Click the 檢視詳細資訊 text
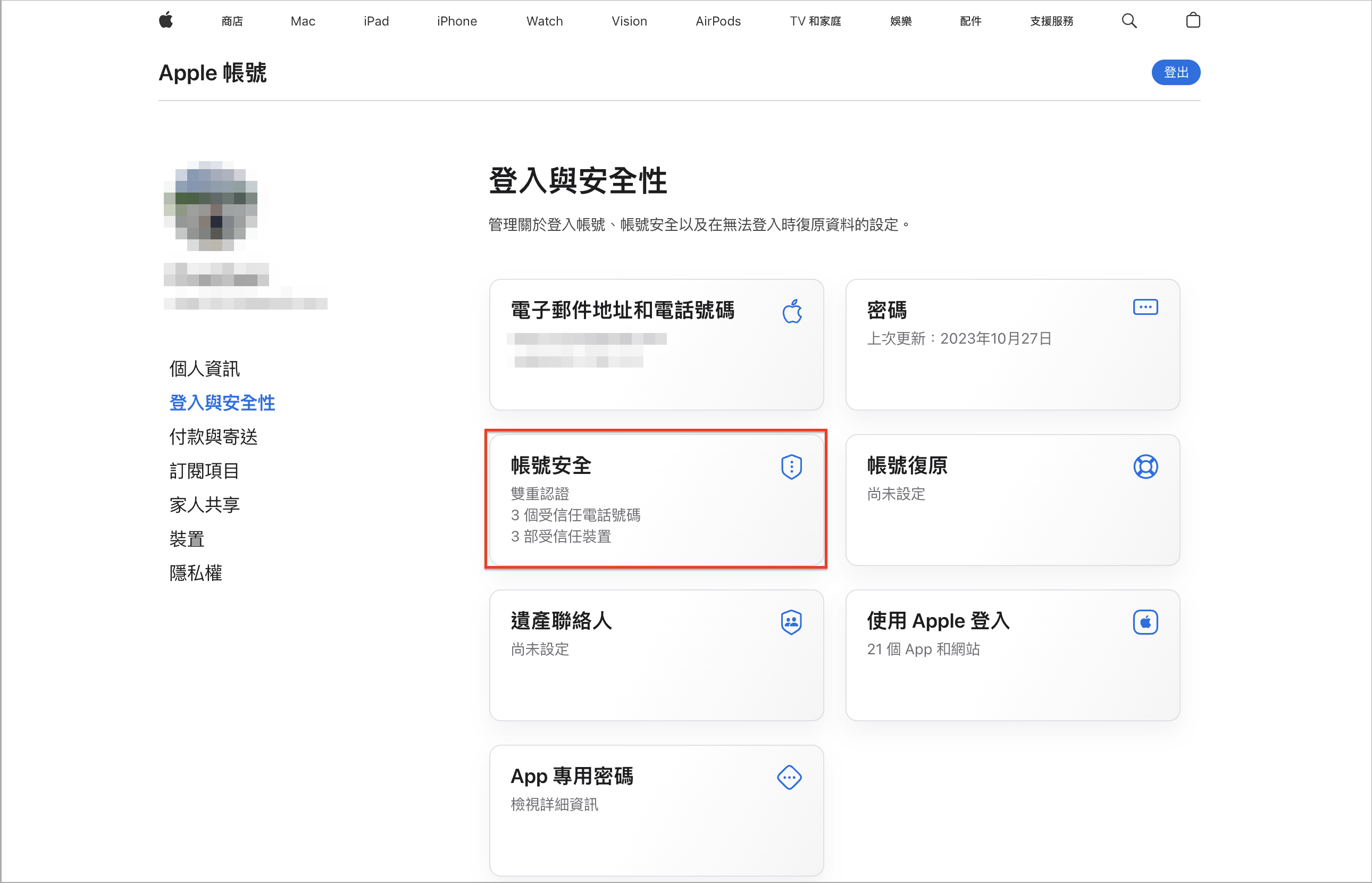 [554, 804]
